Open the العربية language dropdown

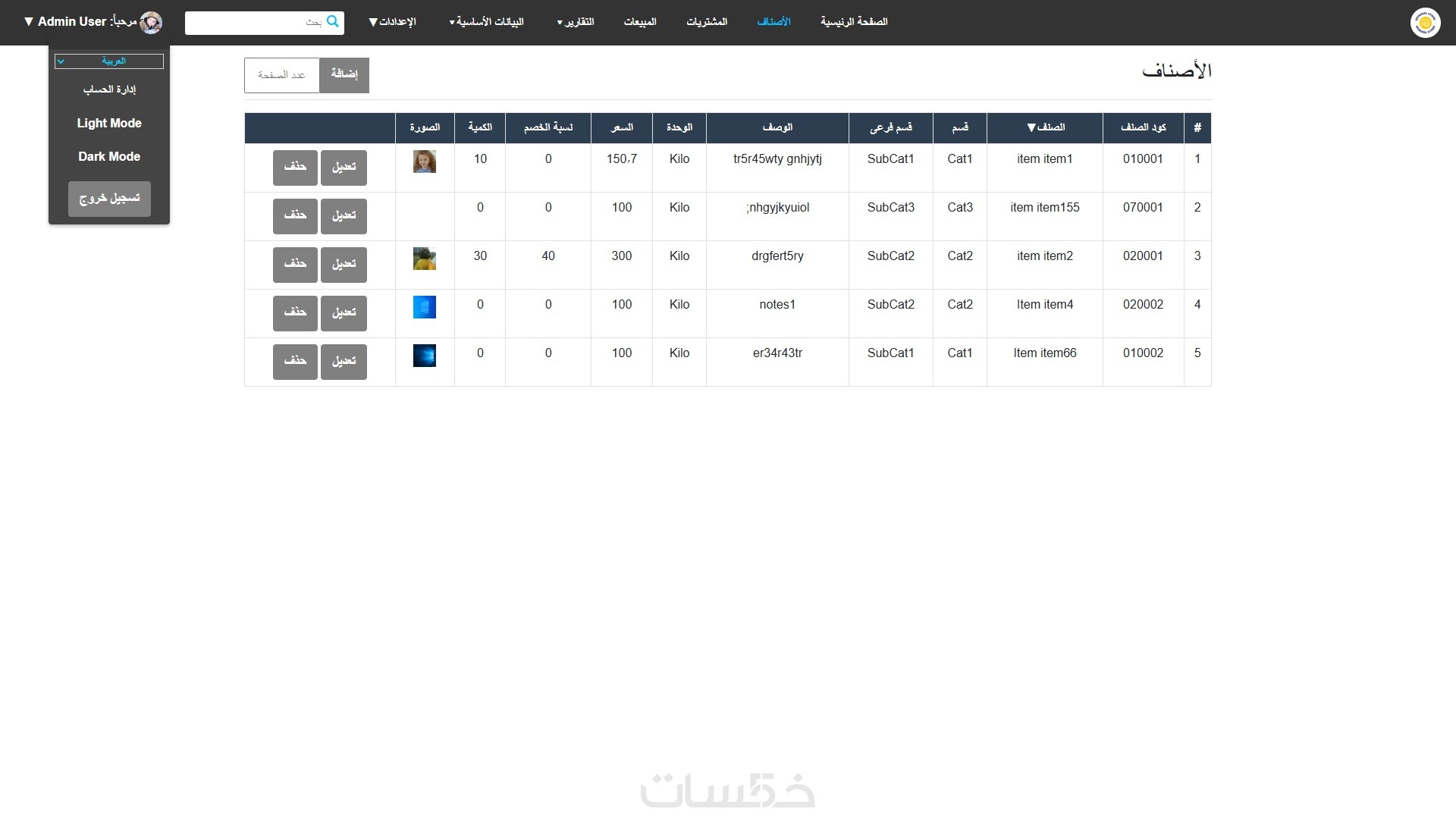click(x=109, y=61)
